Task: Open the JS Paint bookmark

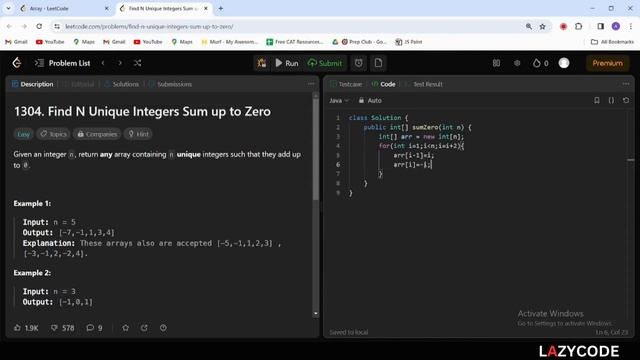Action: [409, 42]
